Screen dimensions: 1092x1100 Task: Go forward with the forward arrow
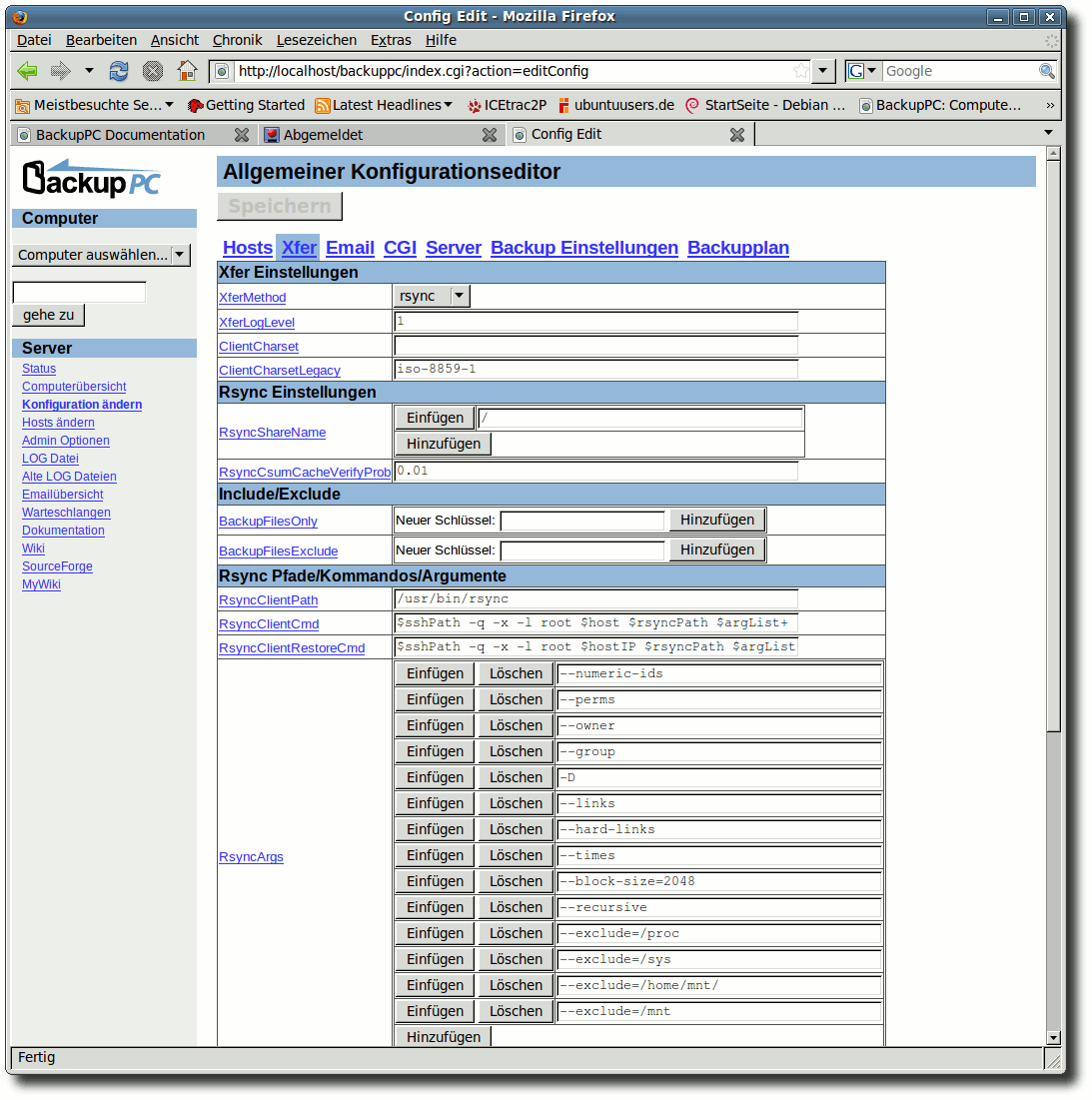(x=61, y=71)
